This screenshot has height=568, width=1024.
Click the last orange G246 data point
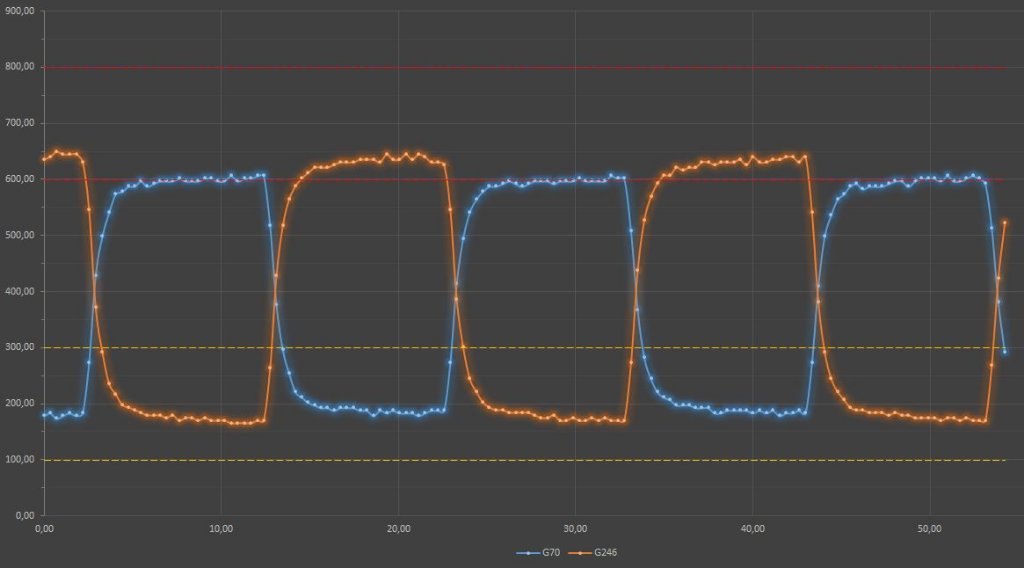[x=1004, y=223]
